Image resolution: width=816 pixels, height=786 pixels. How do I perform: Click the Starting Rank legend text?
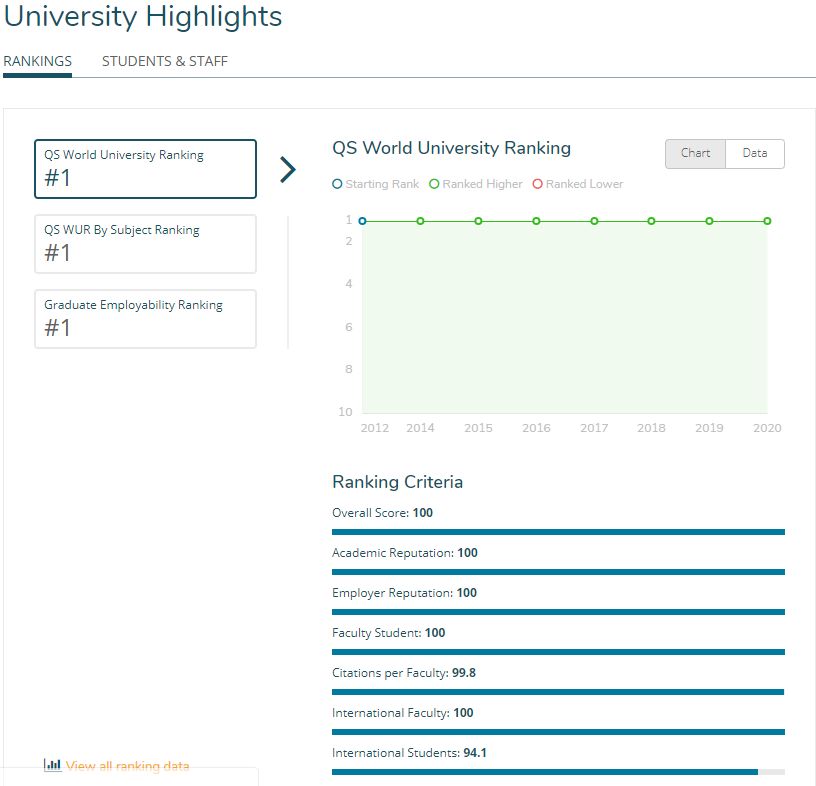point(382,184)
